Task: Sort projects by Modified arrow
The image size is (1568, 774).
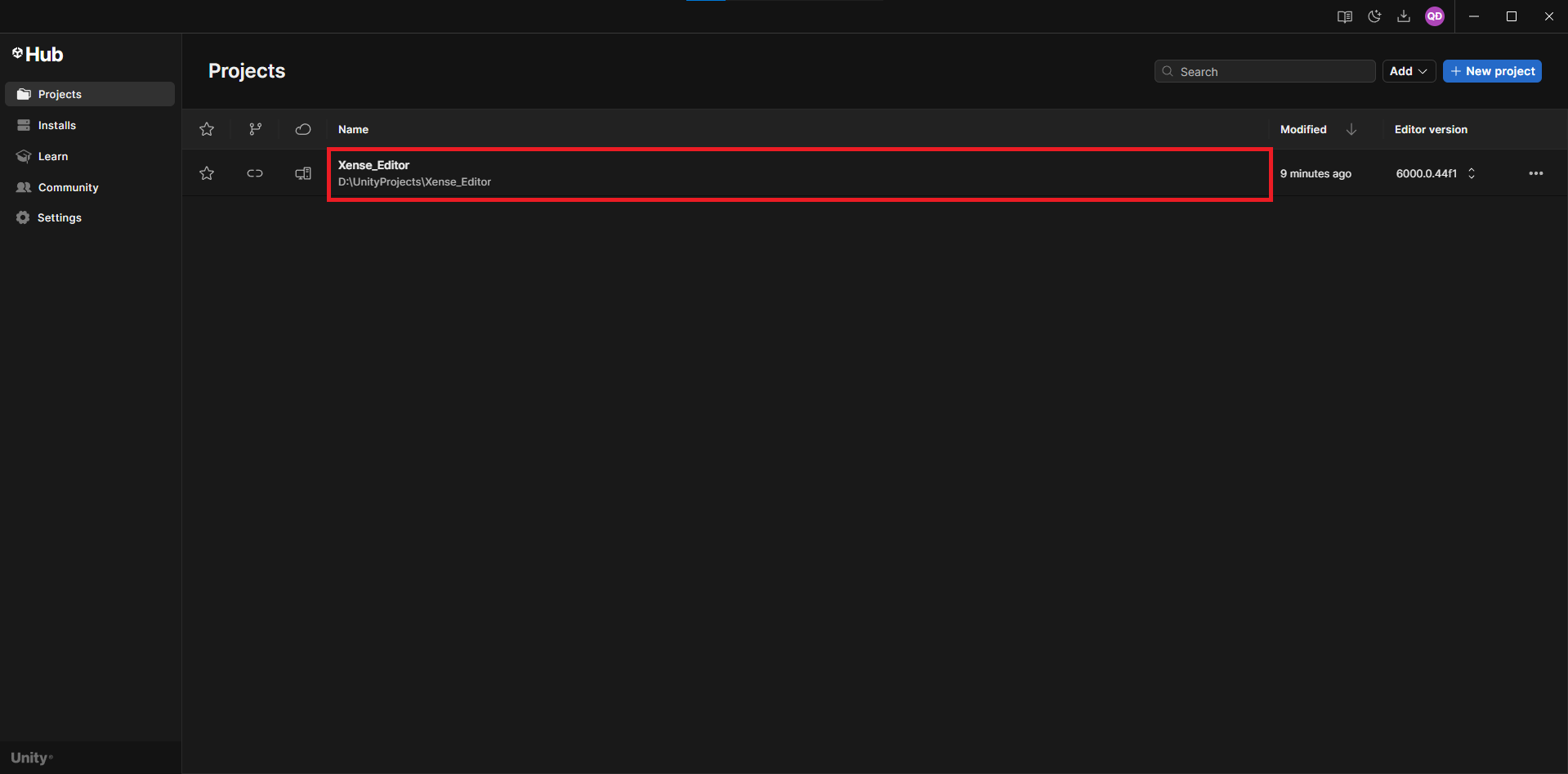Action: [1351, 129]
